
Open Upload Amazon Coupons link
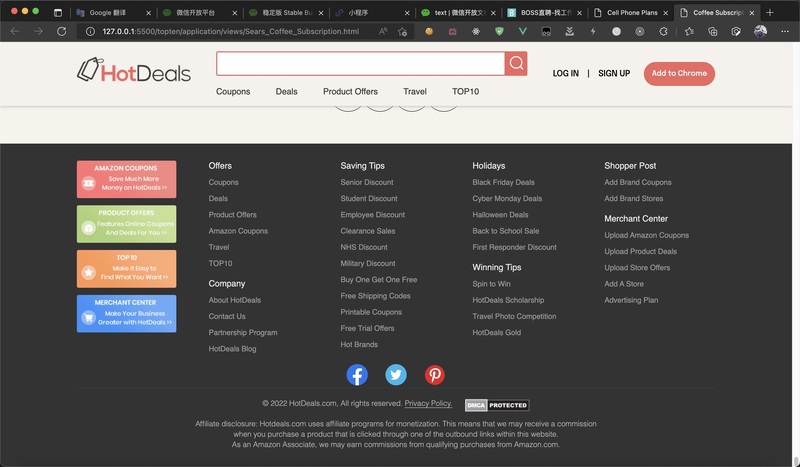point(646,235)
